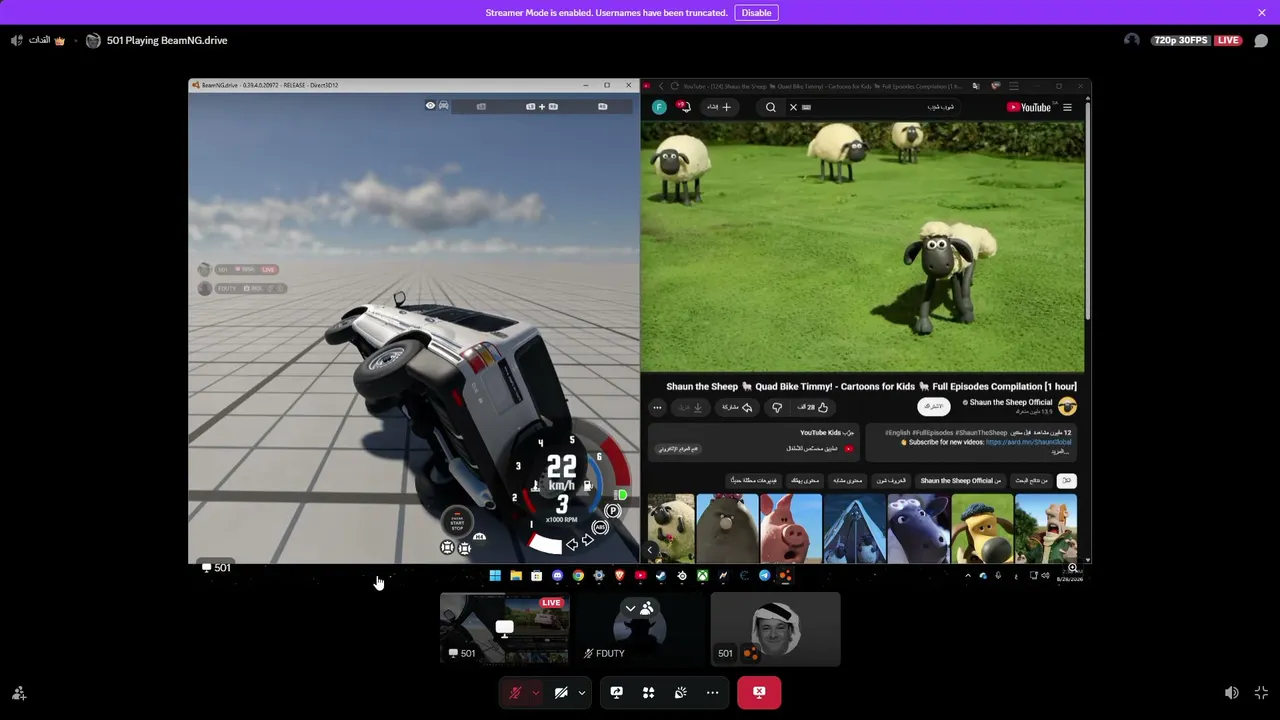The image size is (1280, 720).
Task: Expand the streamed system tray chevron
Action: point(967,576)
